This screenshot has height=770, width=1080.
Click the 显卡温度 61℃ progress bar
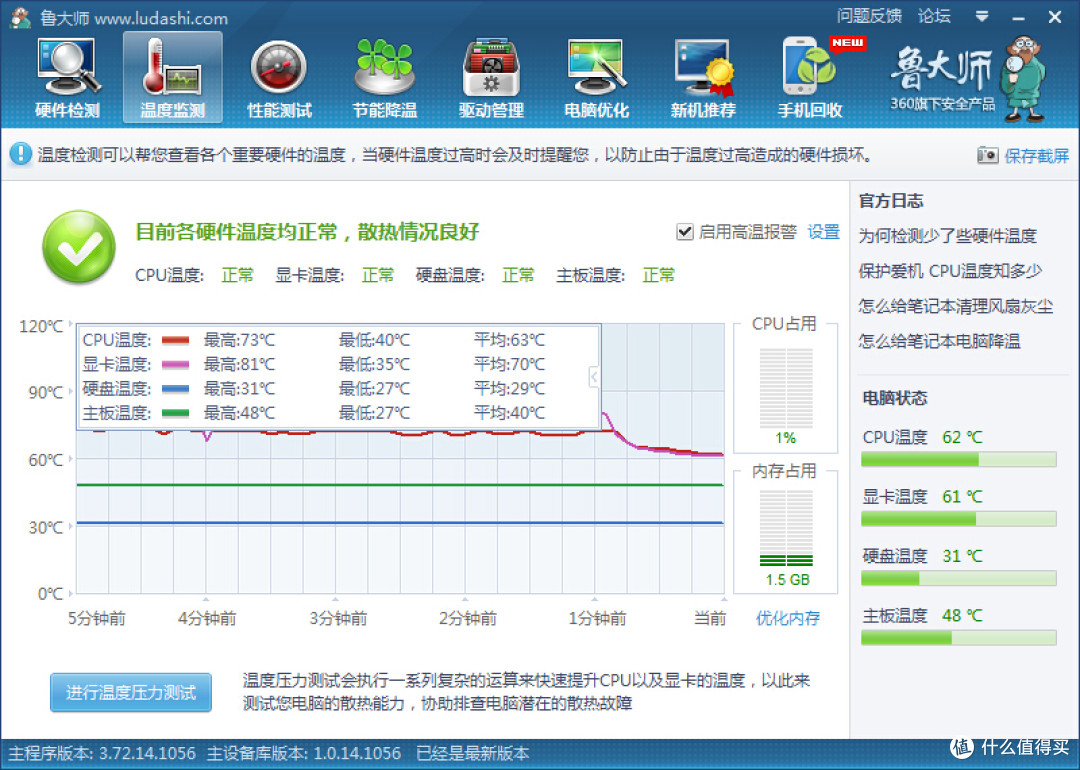pyautogui.click(x=958, y=519)
